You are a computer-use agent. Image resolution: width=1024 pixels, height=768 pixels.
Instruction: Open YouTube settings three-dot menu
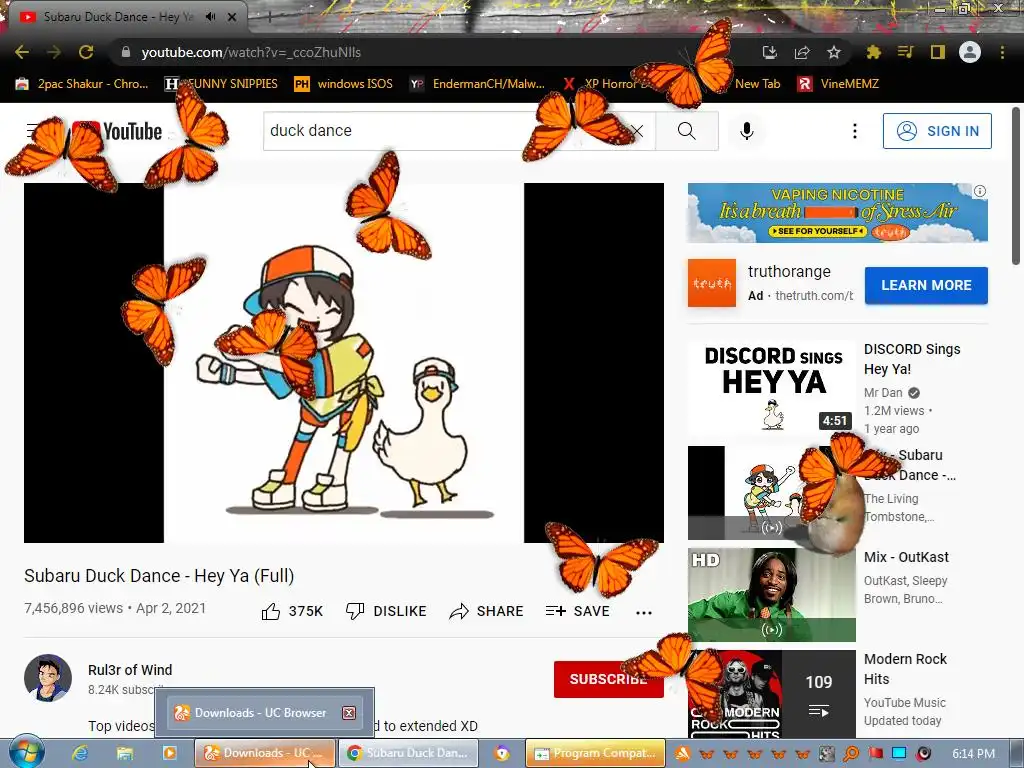pos(854,131)
